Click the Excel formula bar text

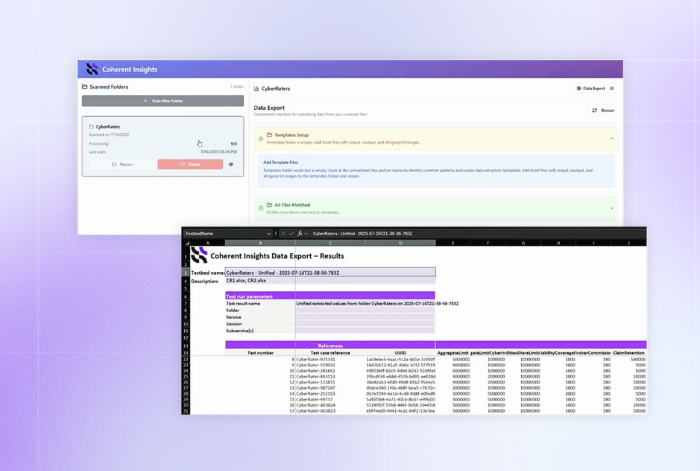pyautogui.click(x=362, y=233)
